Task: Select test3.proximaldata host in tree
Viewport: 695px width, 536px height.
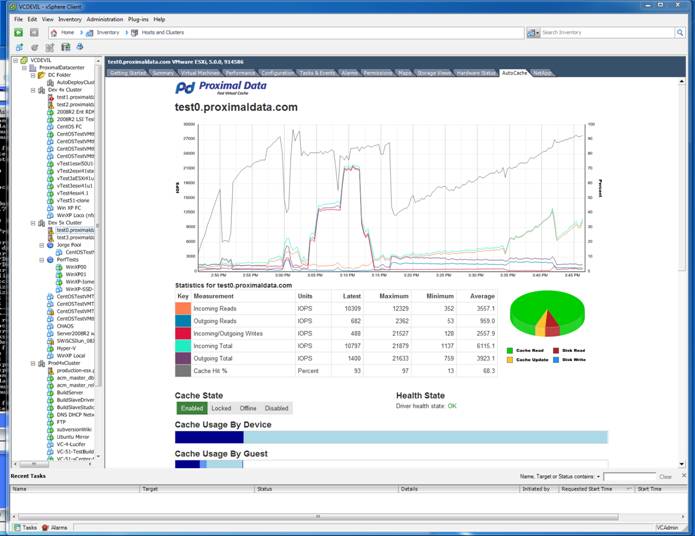Action: coord(75,238)
